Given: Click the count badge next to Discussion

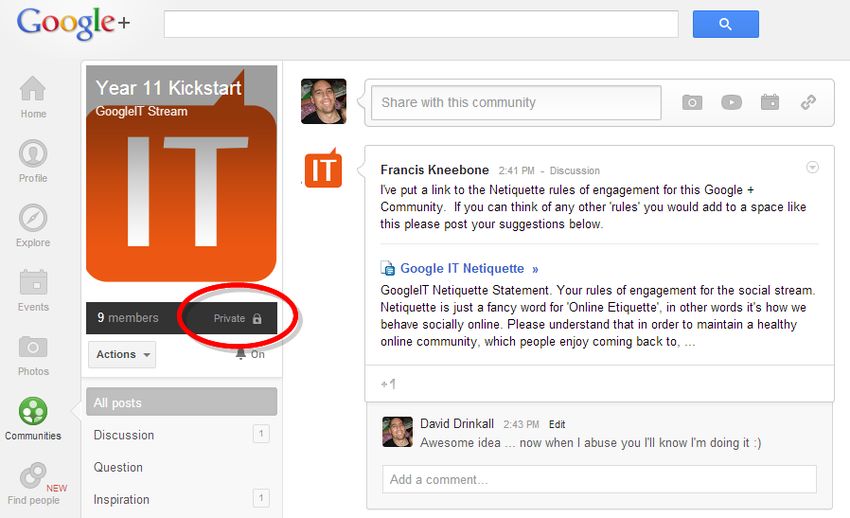Looking at the screenshot, I should click(x=261, y=433).
